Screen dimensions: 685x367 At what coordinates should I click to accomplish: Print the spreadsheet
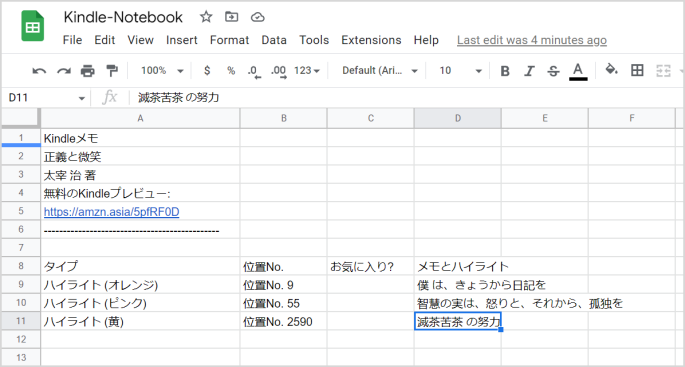[x=88, y=70]
